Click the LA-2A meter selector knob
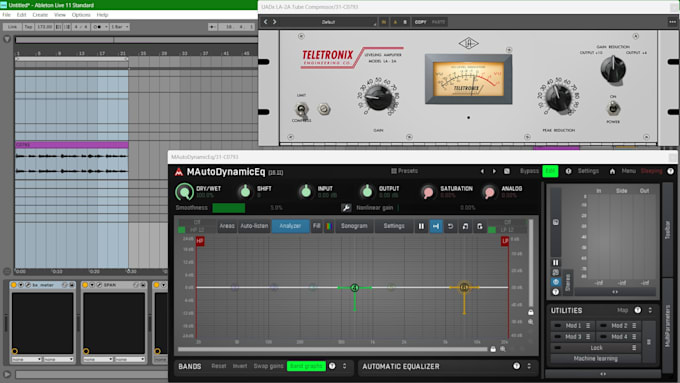 (x=613, y=69)
